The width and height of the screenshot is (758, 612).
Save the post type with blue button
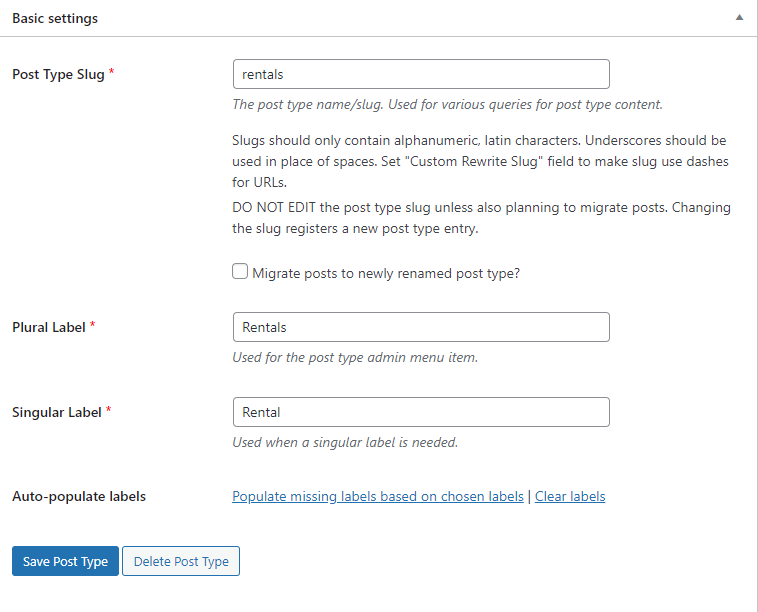tap(65, 561)
